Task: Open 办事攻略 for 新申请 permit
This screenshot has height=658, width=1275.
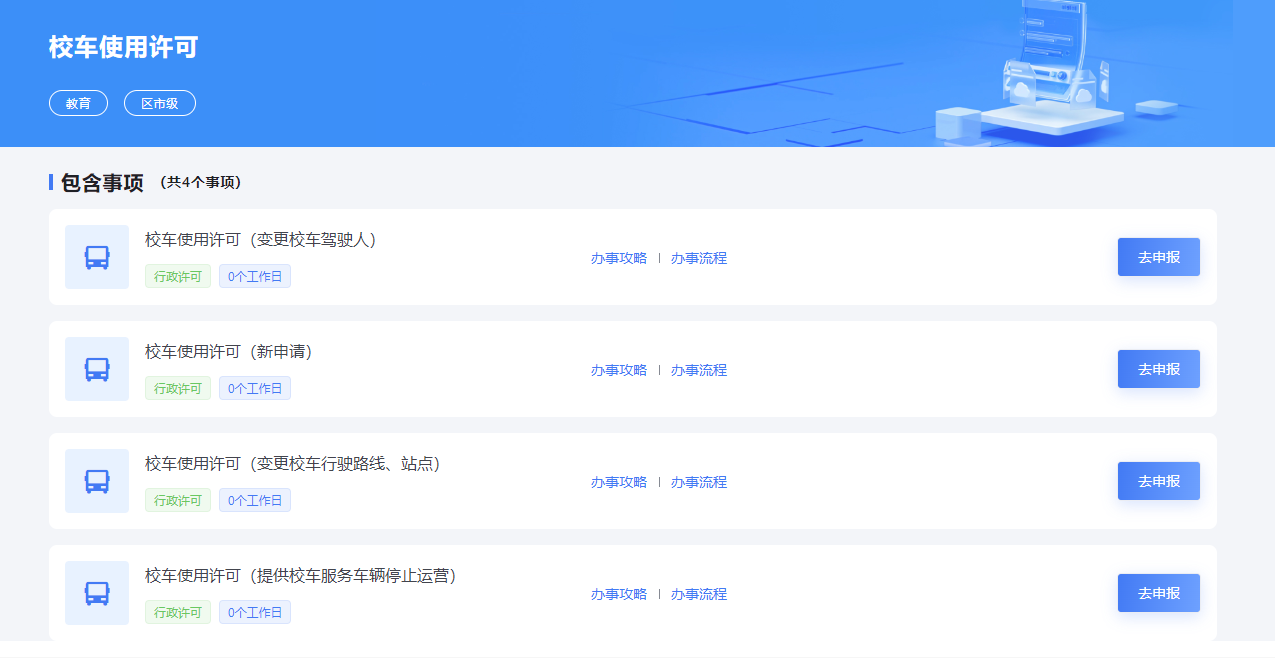Action: pyautogui.click(x=618, y=370)
